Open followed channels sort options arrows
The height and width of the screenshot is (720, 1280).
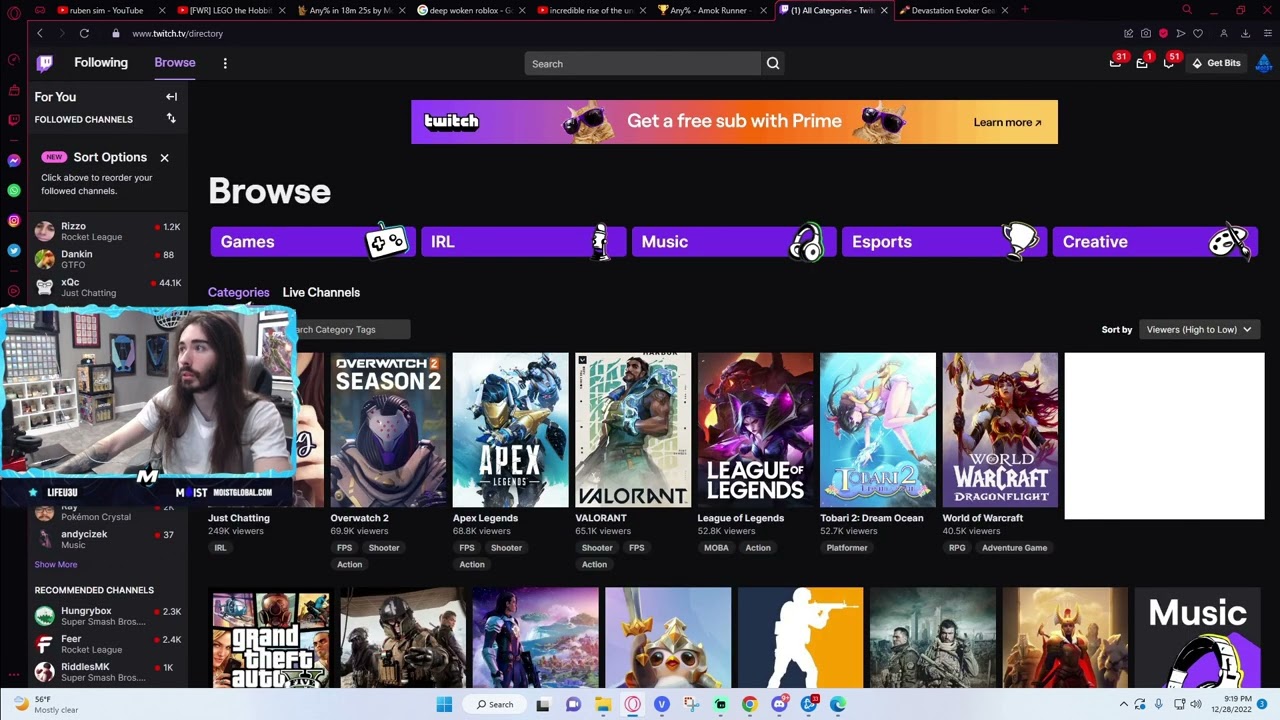coord(171,119)
